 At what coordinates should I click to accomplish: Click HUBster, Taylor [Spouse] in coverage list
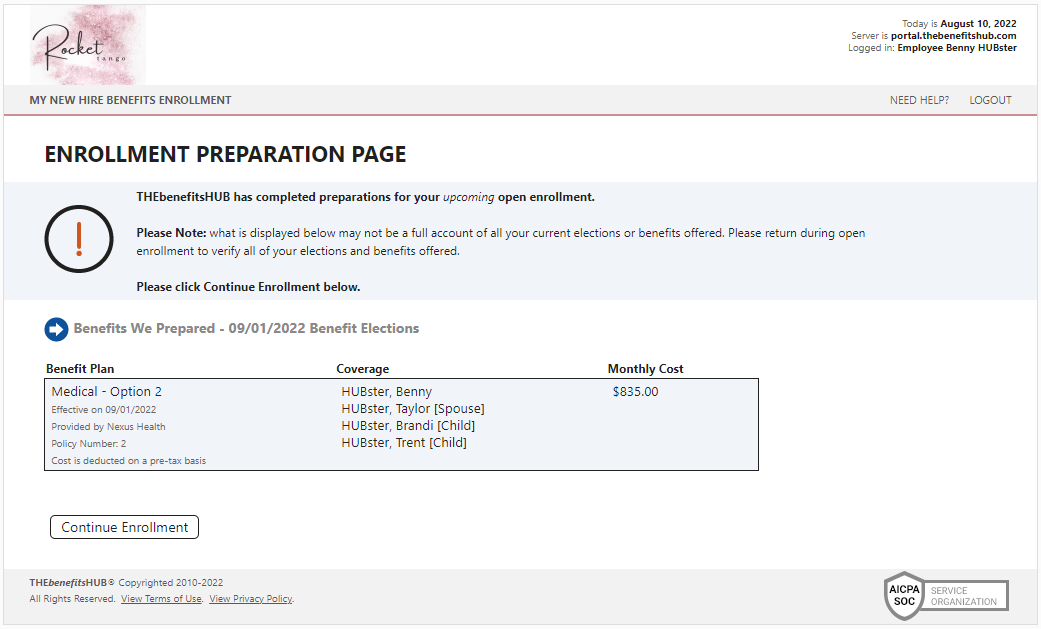(412, 409)
